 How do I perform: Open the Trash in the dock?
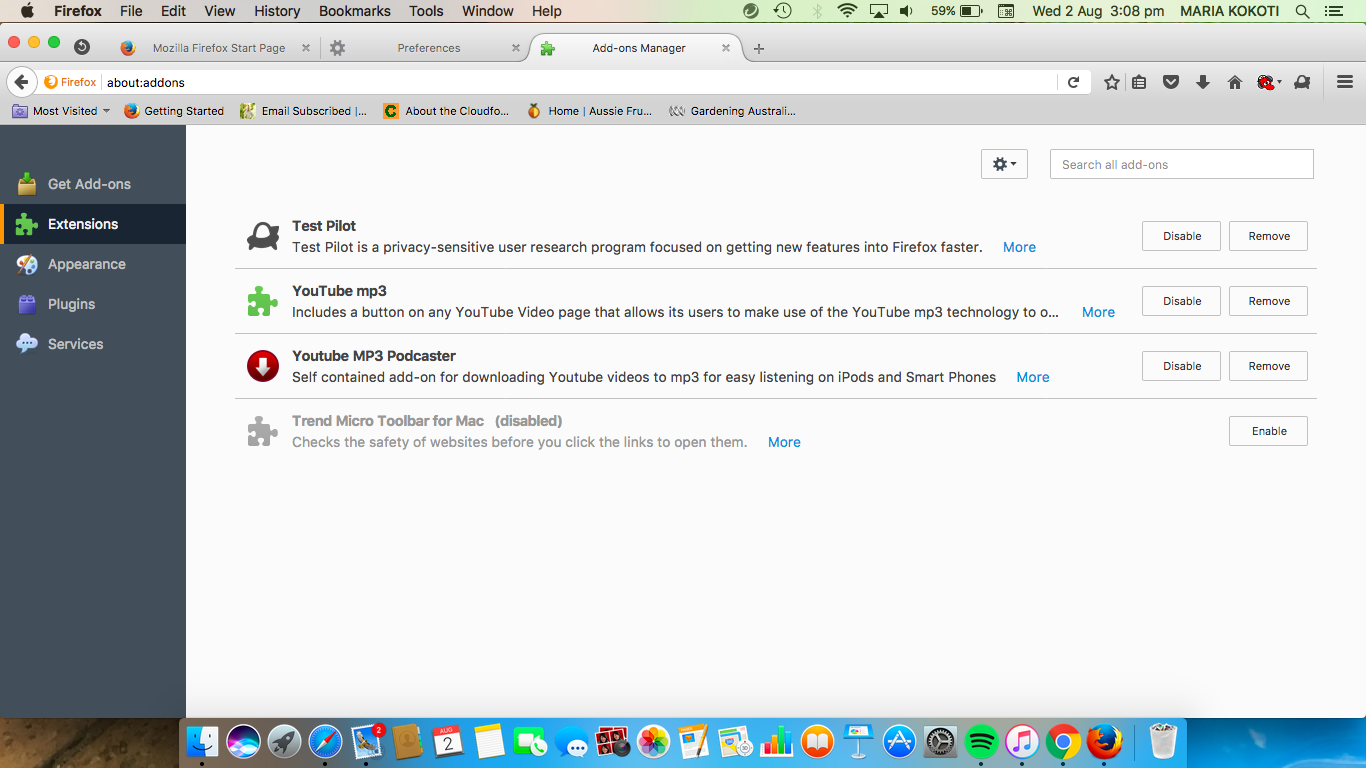coord(1161,742)
